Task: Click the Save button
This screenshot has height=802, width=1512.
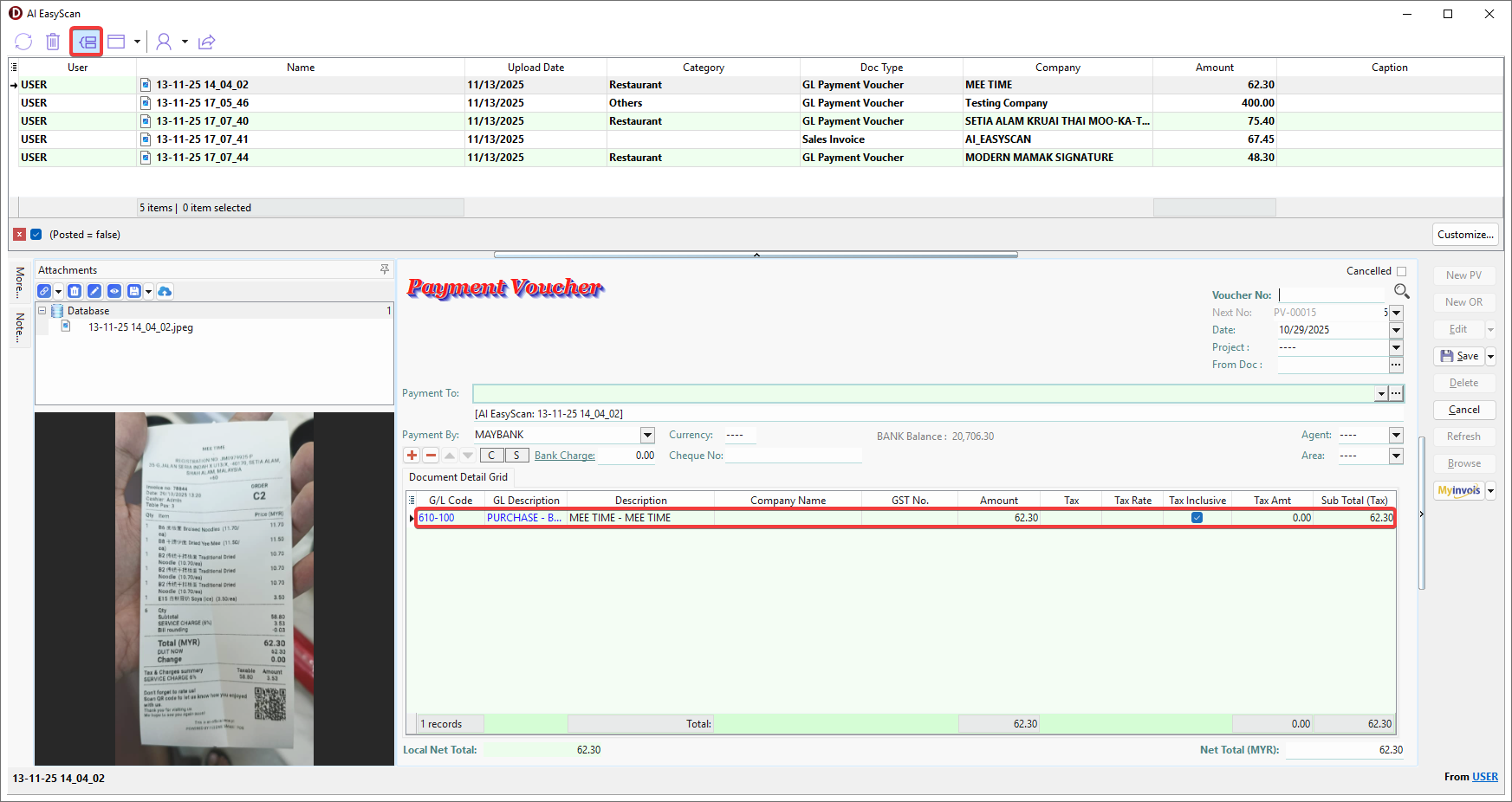Action: 1460,356
